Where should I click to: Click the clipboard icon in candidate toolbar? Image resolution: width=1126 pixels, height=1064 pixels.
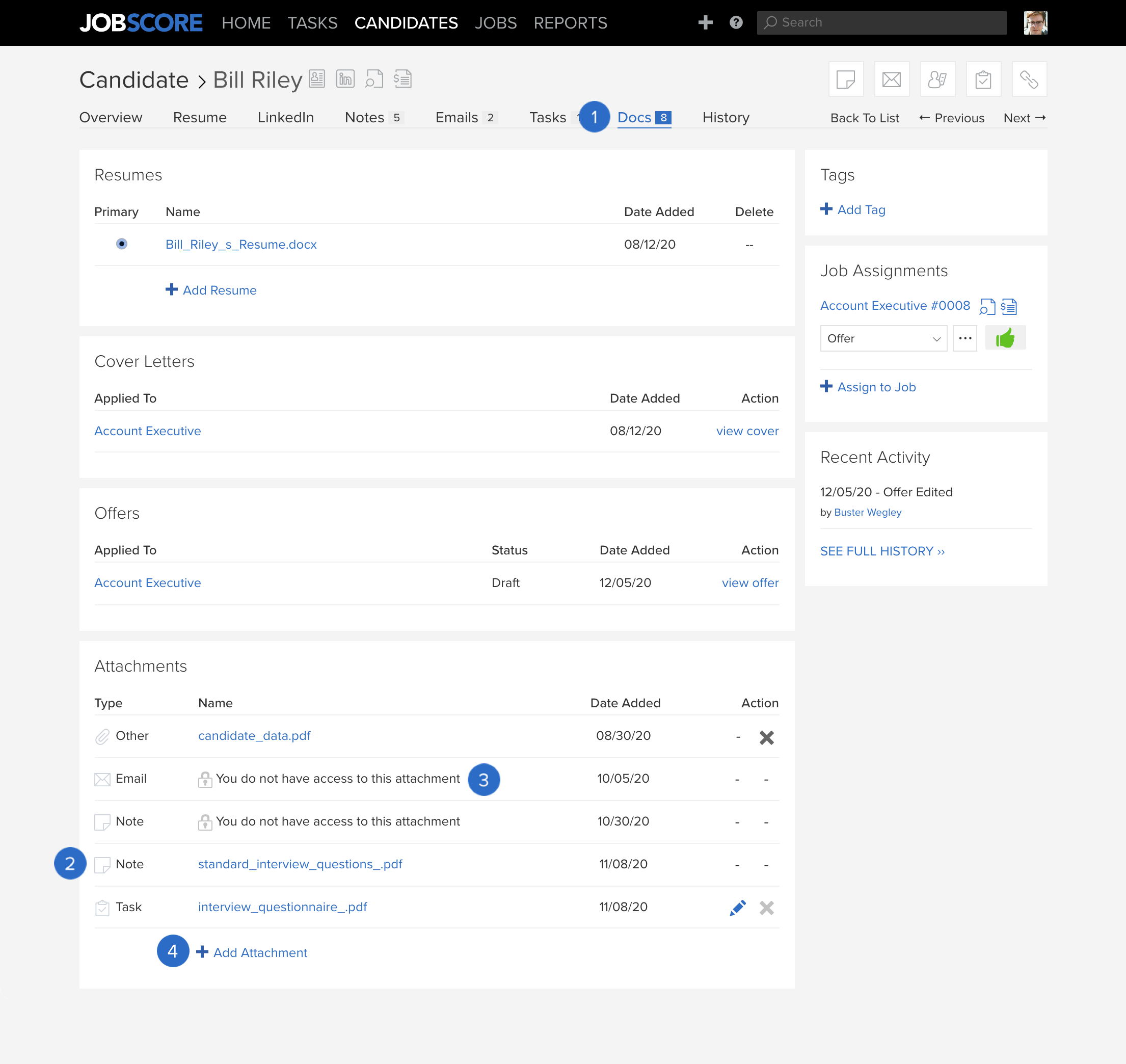click(x=983, y=79)
